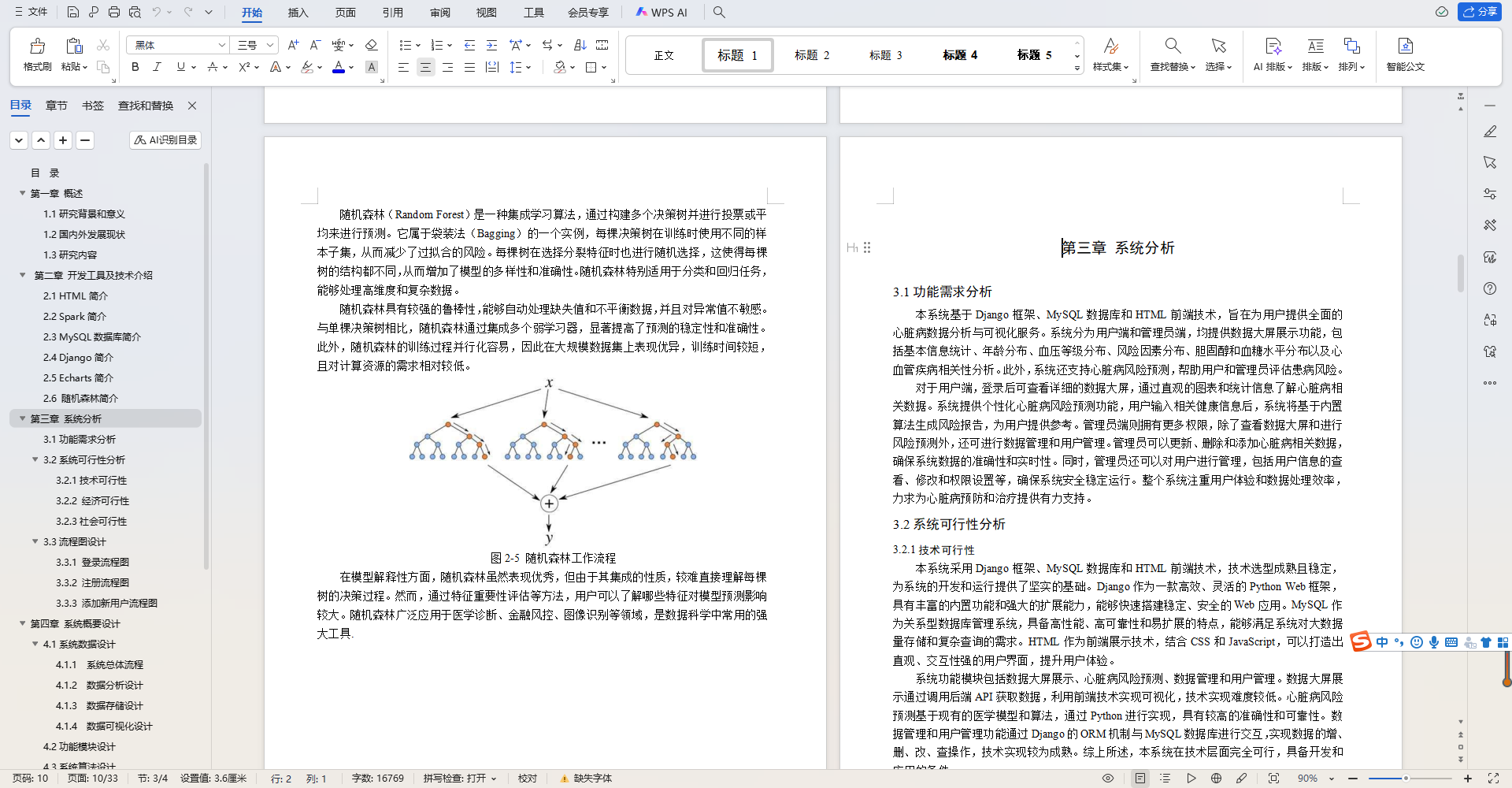Collapse the 第一章 概述 tree node
Viewport: 1512px width, 788px height.
pyautogui.click(x=23, y=193)
